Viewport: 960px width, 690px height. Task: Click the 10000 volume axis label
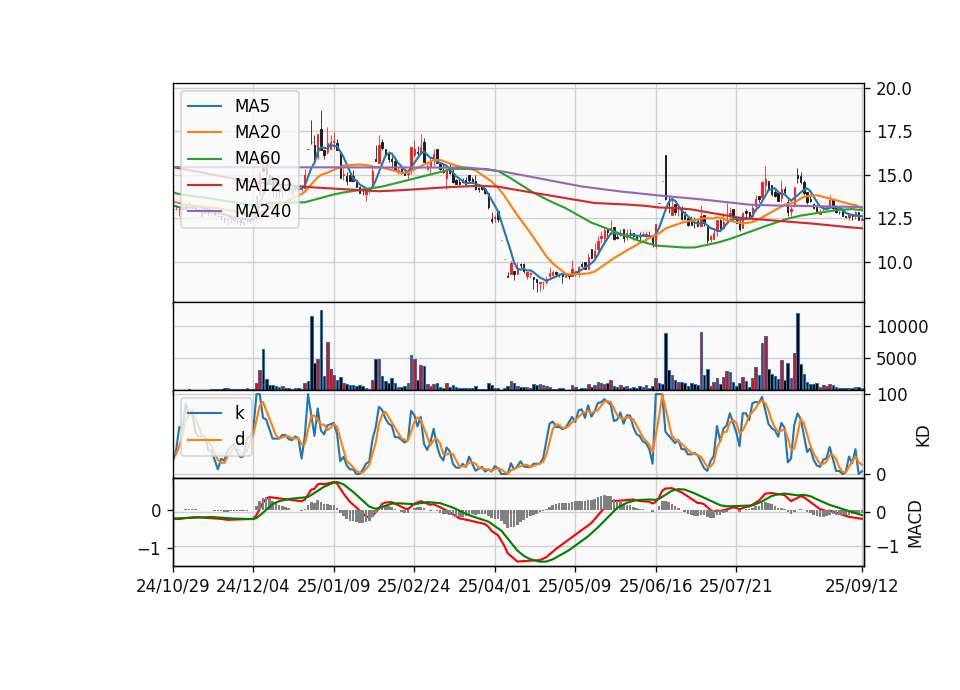902,327
